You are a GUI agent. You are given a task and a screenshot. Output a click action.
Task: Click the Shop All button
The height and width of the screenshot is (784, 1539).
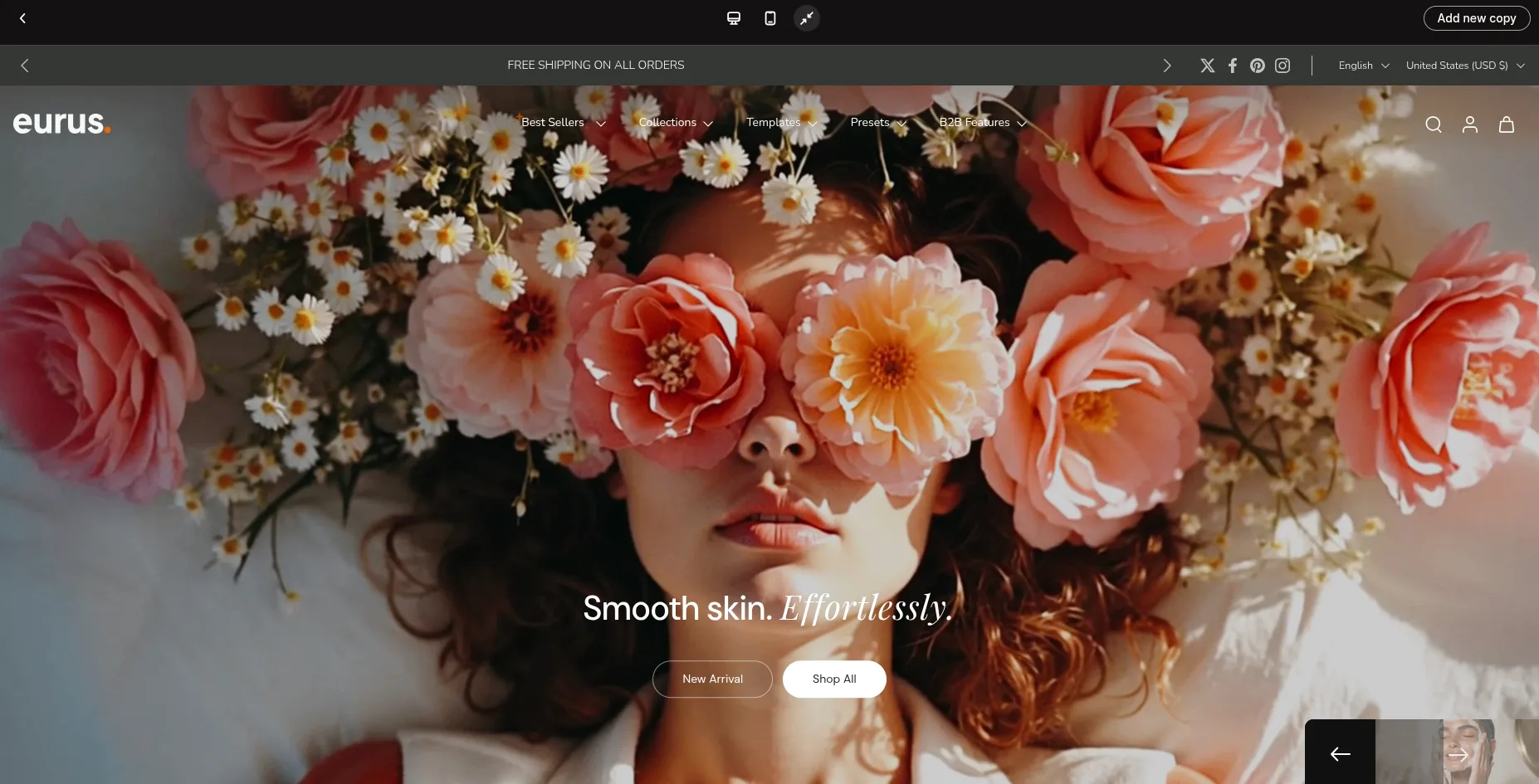[x=834, y=679]
